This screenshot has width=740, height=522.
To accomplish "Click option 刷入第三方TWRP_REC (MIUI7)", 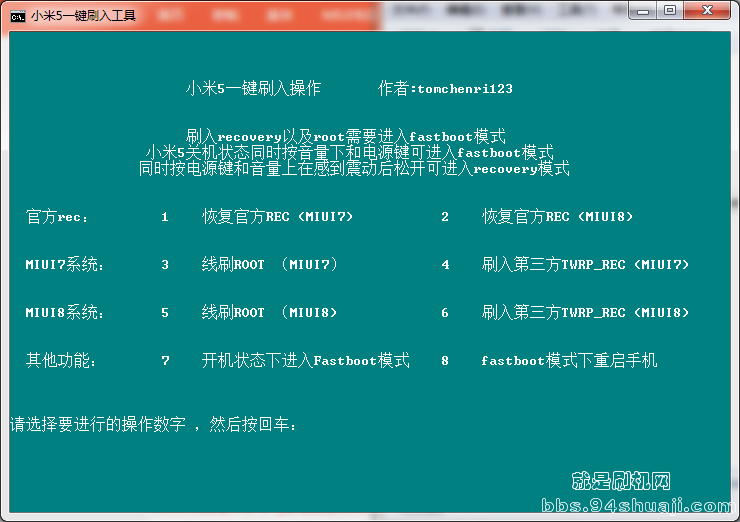I will coord(585,264).
